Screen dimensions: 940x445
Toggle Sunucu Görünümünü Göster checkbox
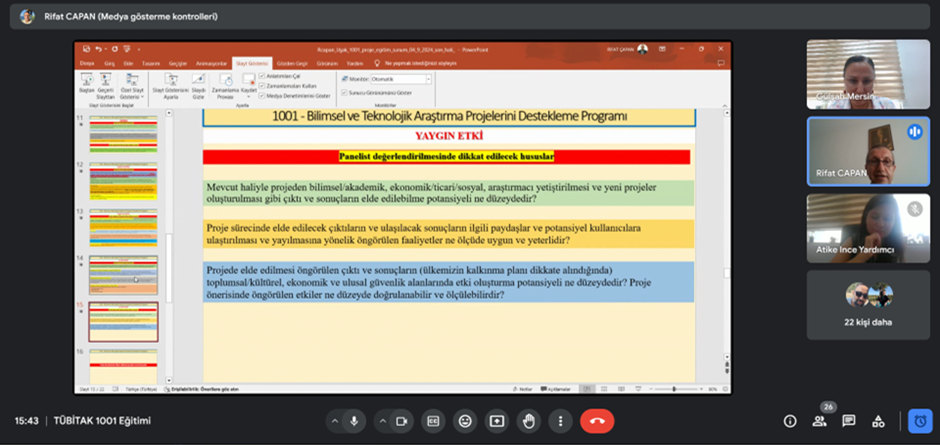(x=344, y=93)
